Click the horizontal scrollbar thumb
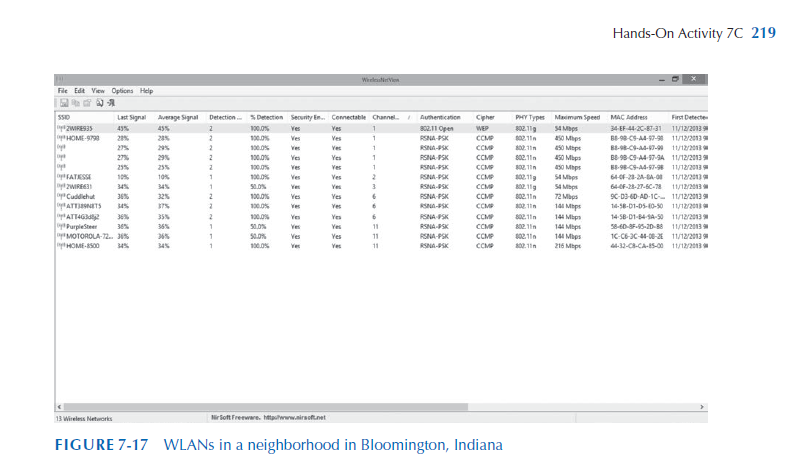This screenshot has height=472, width=802. (x=265, y=407)
